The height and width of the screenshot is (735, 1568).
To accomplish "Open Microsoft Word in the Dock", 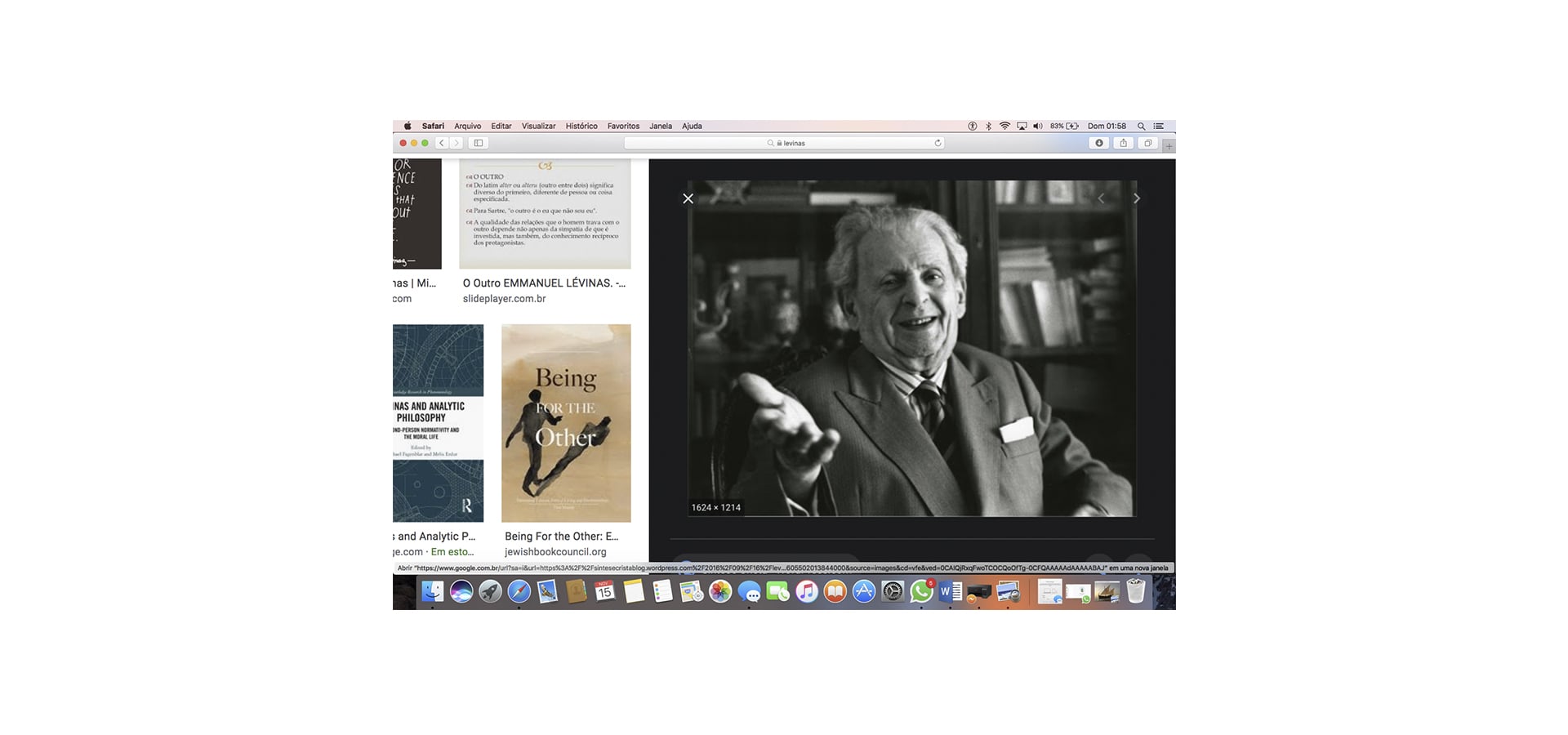I will pyautogui.click(x=950, y=591).
